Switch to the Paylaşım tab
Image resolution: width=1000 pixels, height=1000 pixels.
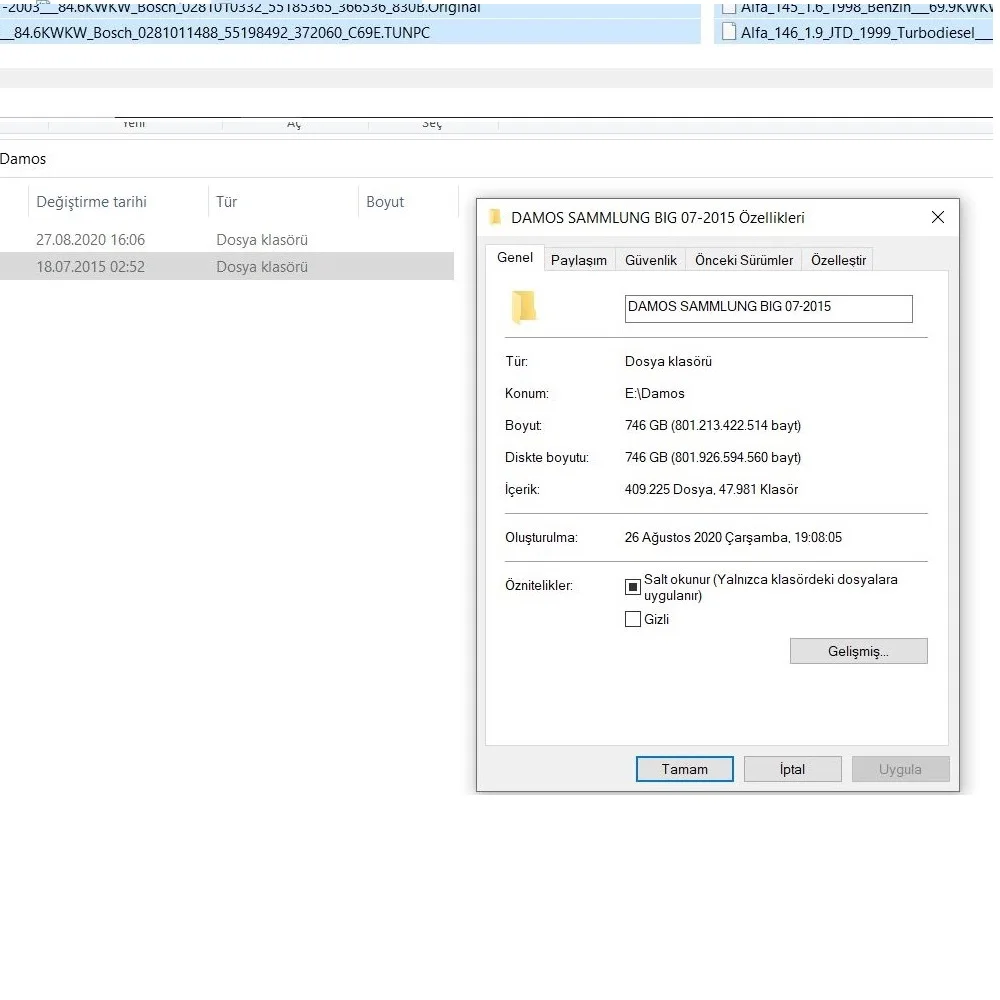(579, 259)
